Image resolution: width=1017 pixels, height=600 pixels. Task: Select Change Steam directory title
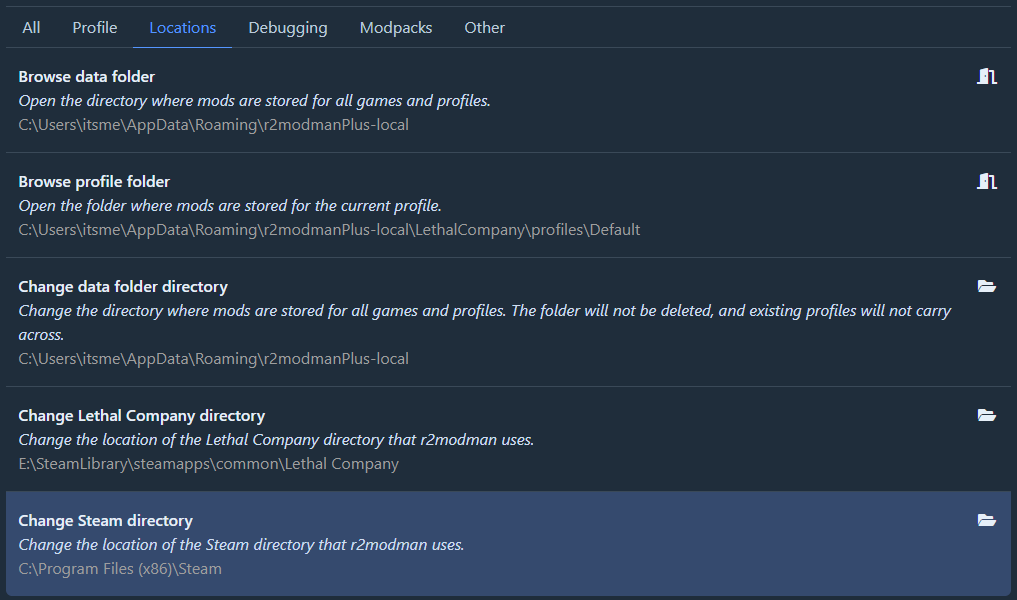click(105, 521)
